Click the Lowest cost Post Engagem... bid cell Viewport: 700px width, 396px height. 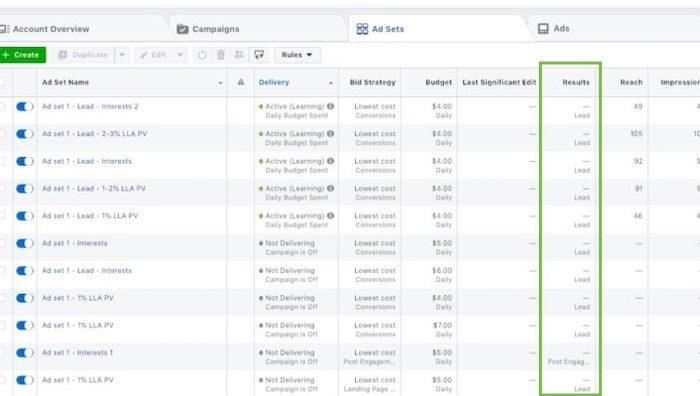(x=369, y=357)
